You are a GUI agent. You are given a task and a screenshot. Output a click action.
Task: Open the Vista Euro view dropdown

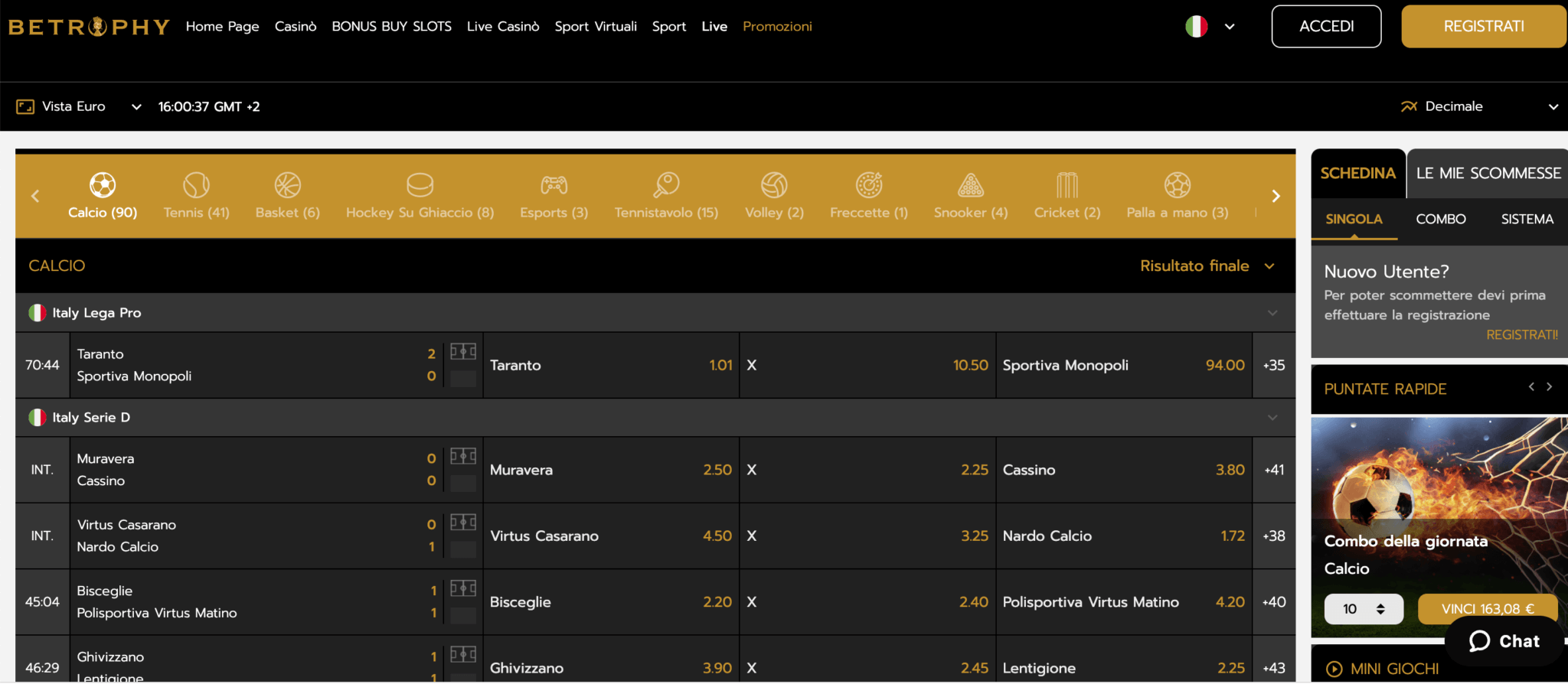[x=137, y=106]
